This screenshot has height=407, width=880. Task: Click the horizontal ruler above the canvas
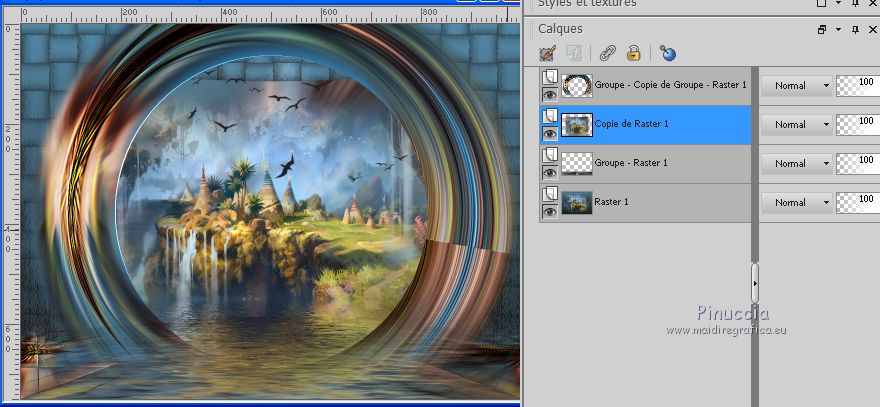tap(270, 15)
